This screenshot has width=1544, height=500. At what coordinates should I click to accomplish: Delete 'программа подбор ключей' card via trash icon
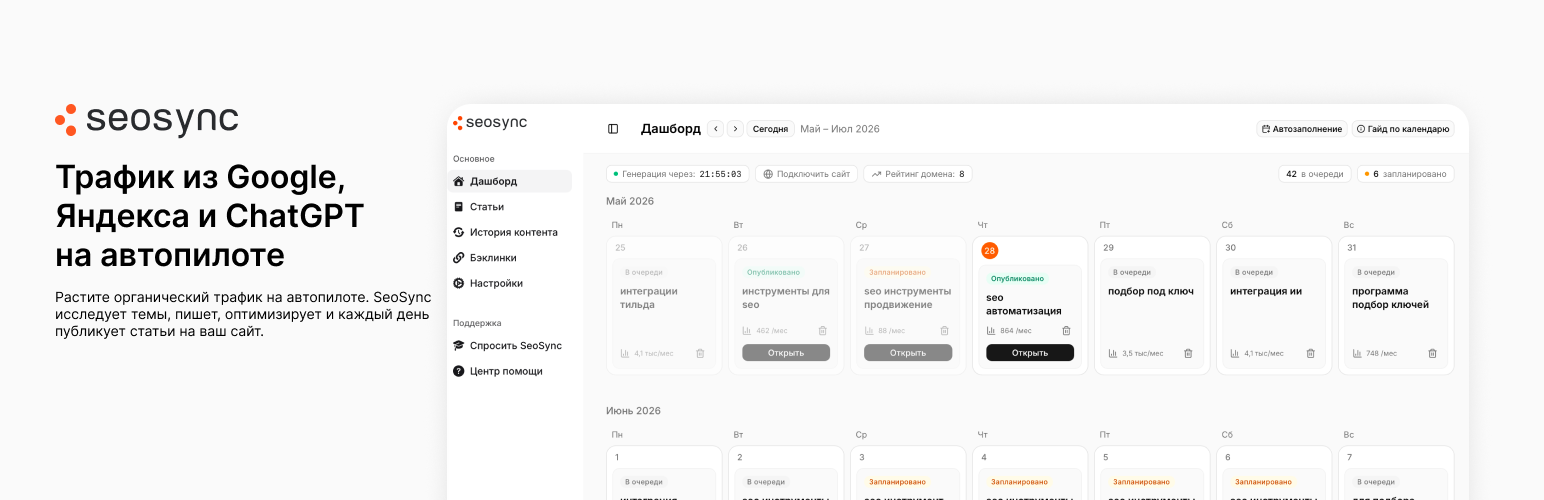tap(1432, 353)
